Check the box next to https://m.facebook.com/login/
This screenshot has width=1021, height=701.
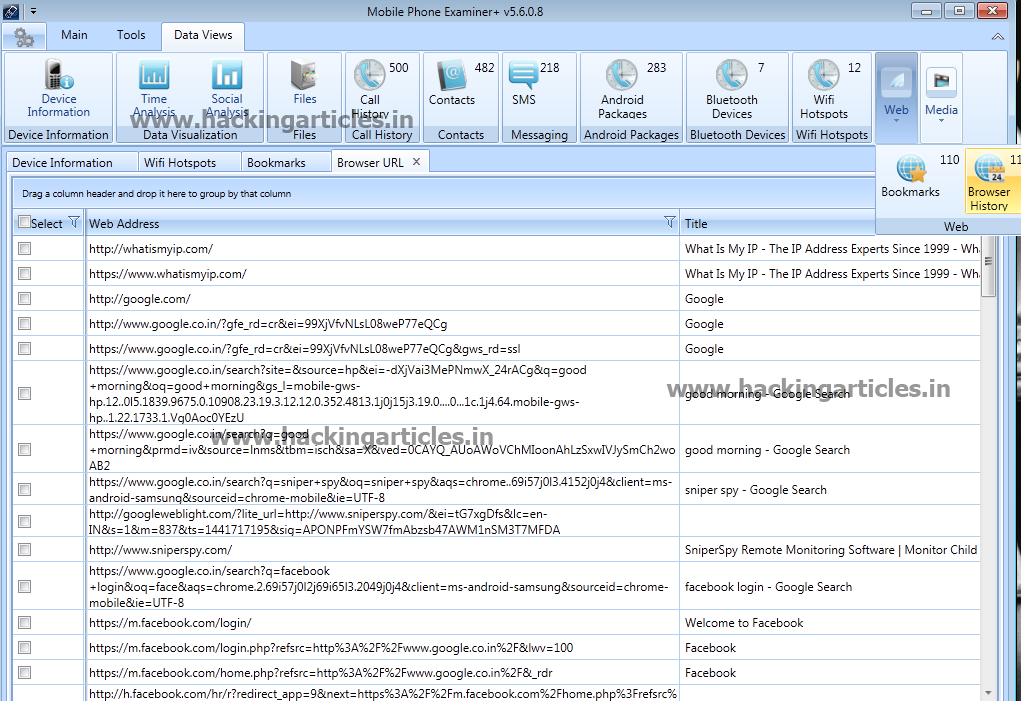coord(24,622)
